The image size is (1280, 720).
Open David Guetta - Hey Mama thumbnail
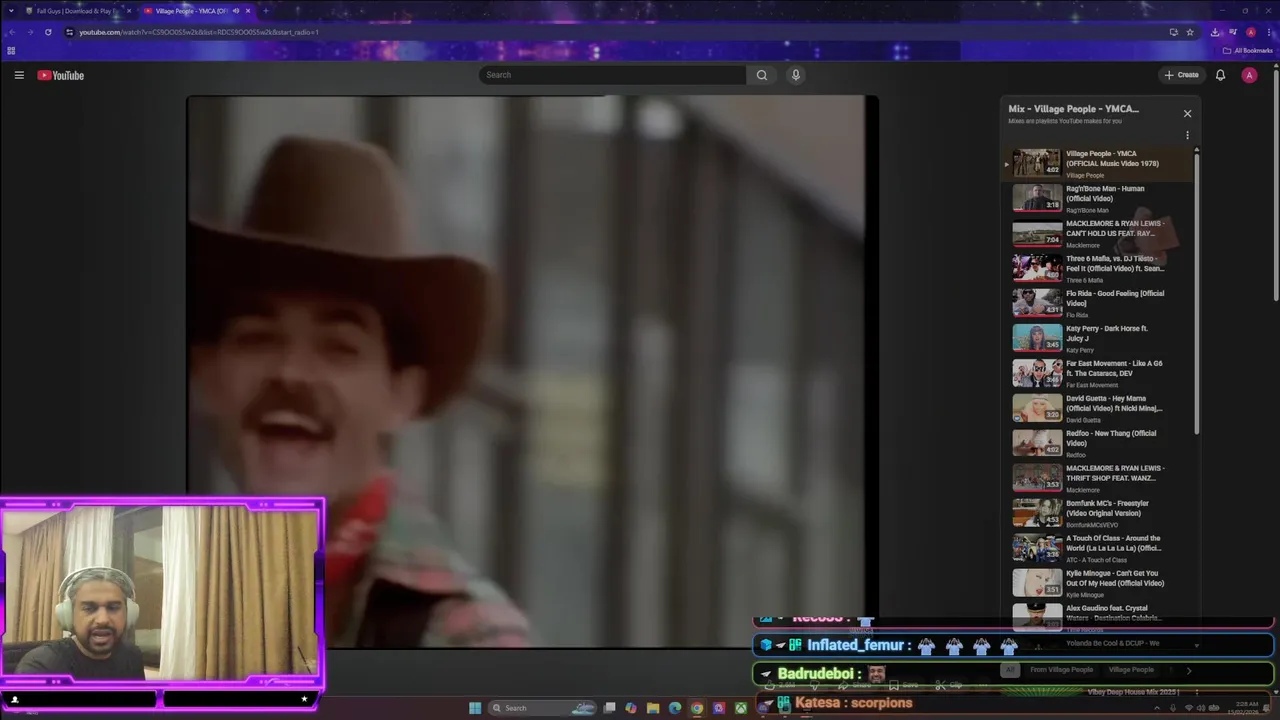(x=1037, y=408)
